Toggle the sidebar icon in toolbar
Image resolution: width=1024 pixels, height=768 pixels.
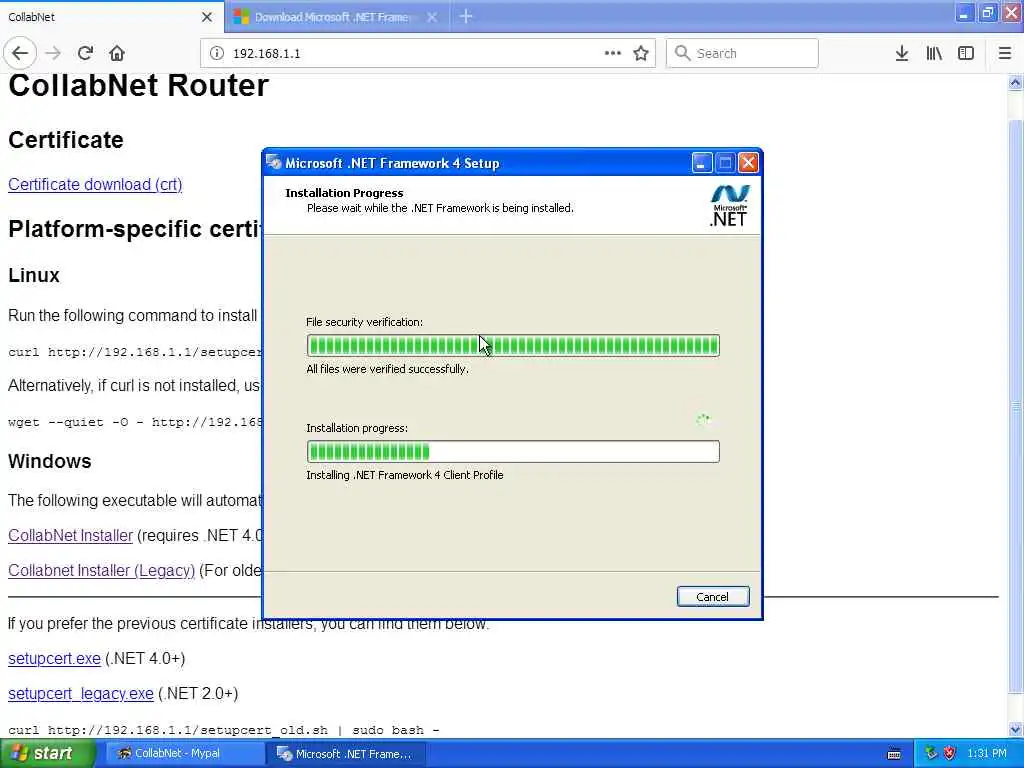tap(966, 53)
